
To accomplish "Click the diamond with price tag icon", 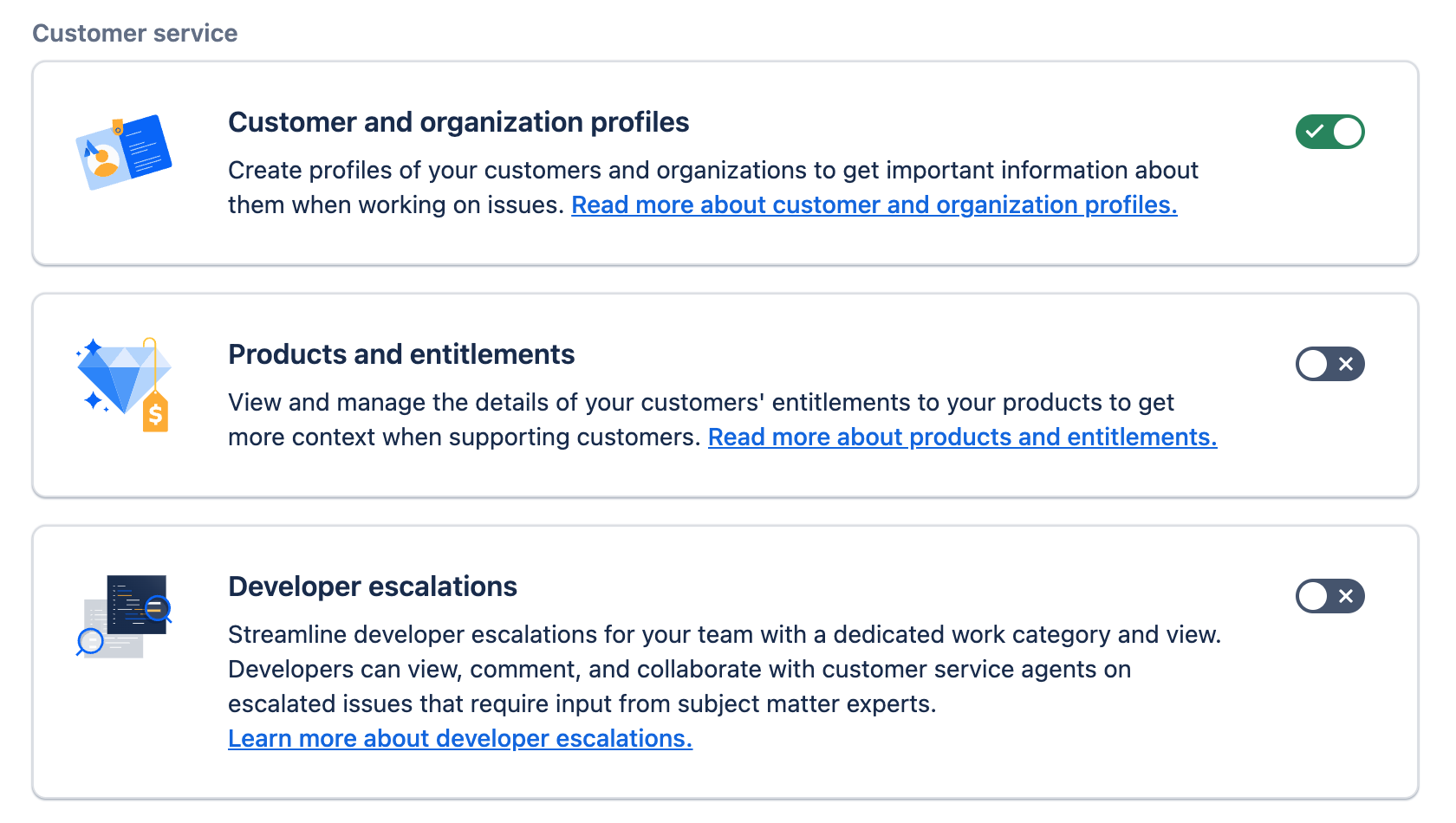I will tap(123, 385).
